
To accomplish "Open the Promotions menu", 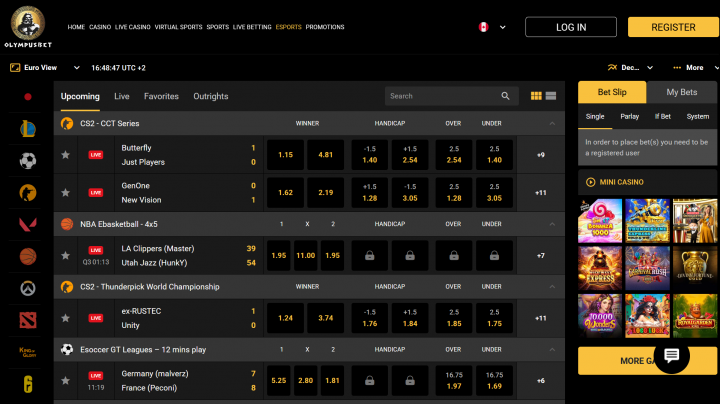I will point(325,27).
